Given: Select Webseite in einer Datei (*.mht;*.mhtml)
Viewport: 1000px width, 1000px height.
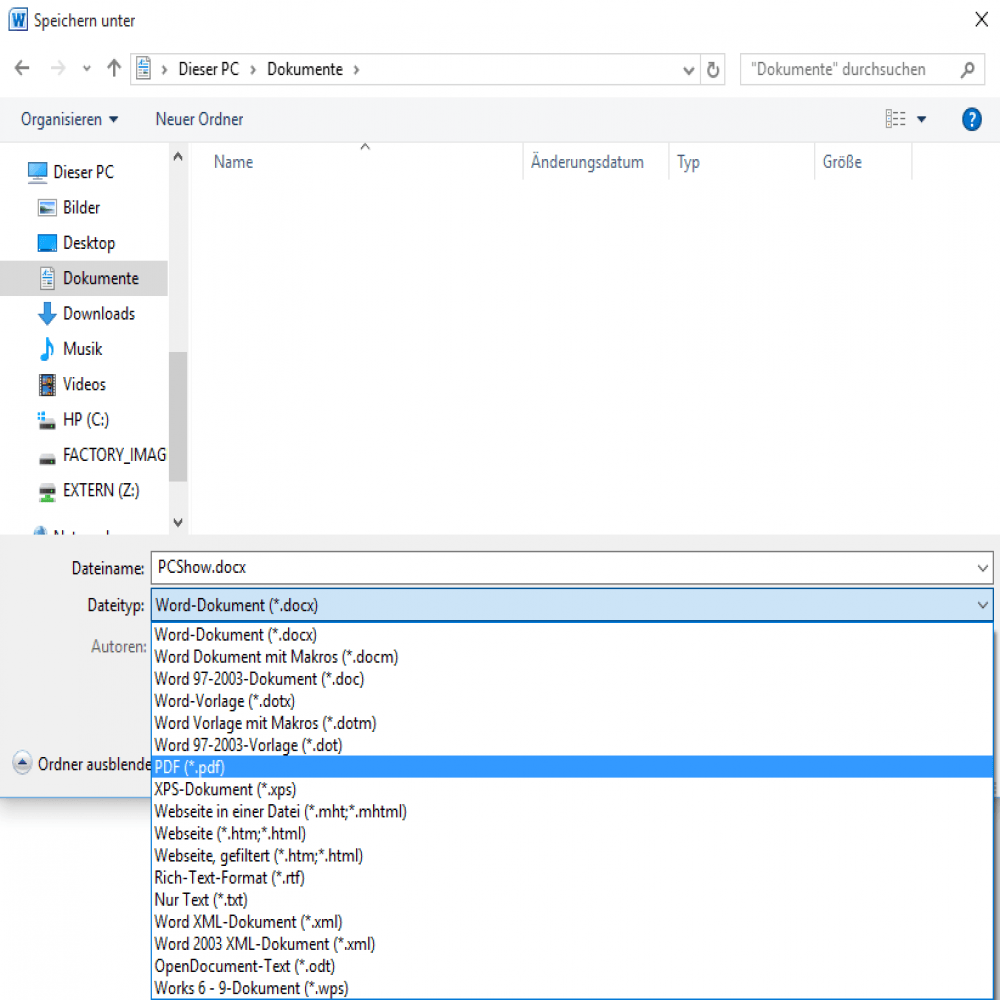Looking at the screenshot, I should pyautogui.click(x=572, y=811).
